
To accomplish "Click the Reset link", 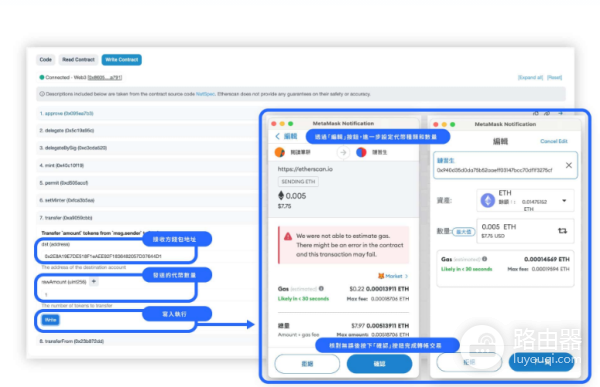I will tap(554, 78).
